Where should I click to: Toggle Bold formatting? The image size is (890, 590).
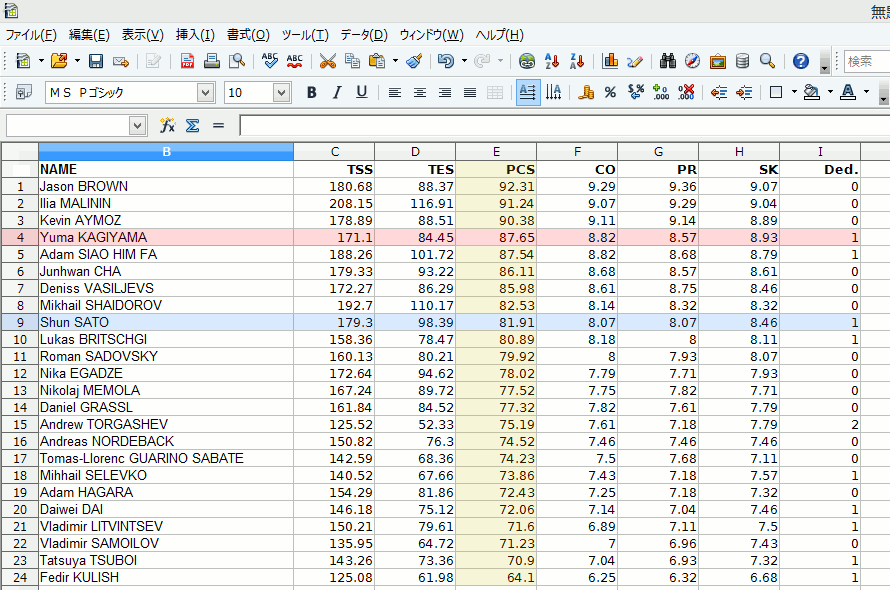312,92
